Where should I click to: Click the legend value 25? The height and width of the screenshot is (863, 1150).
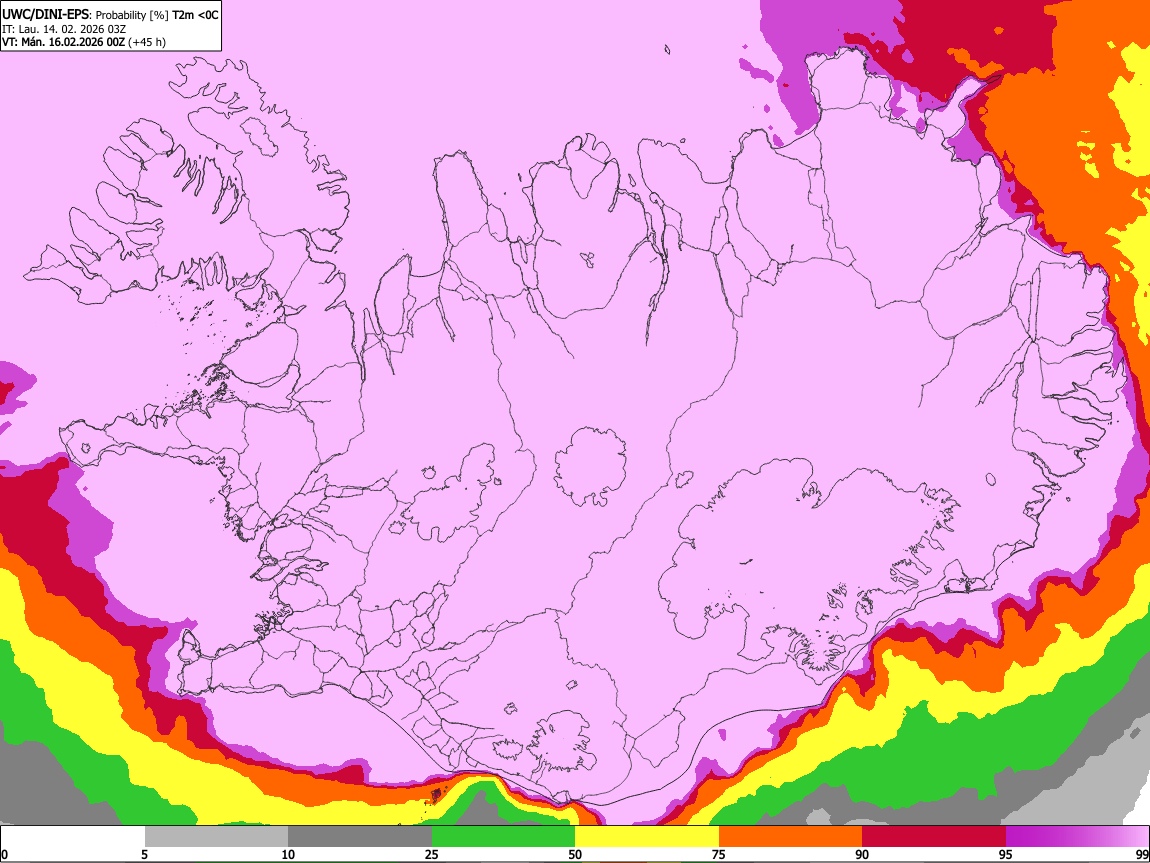pyautogui.click(x=432, y=854)
